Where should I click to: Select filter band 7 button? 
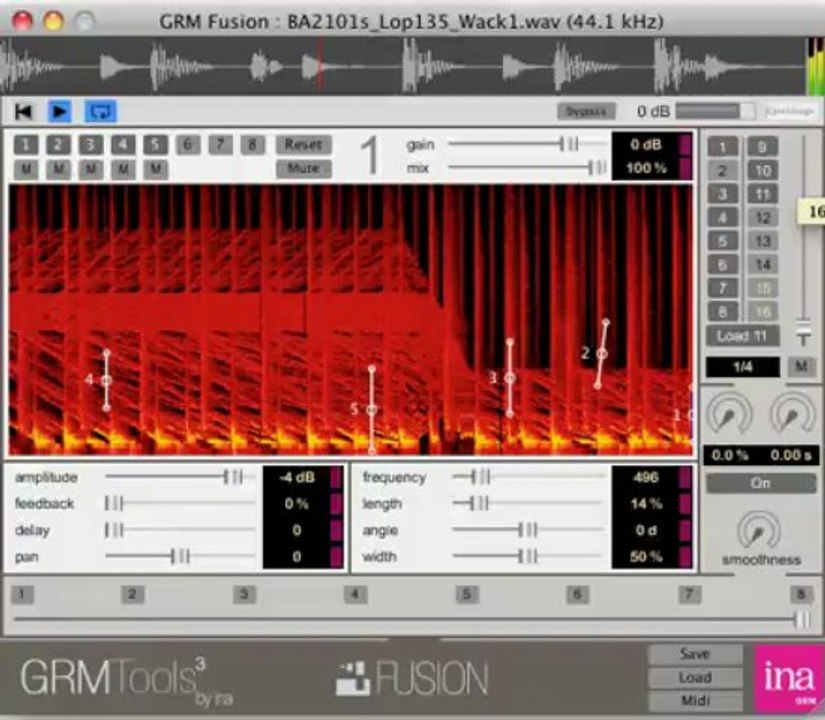click(220, 144)
